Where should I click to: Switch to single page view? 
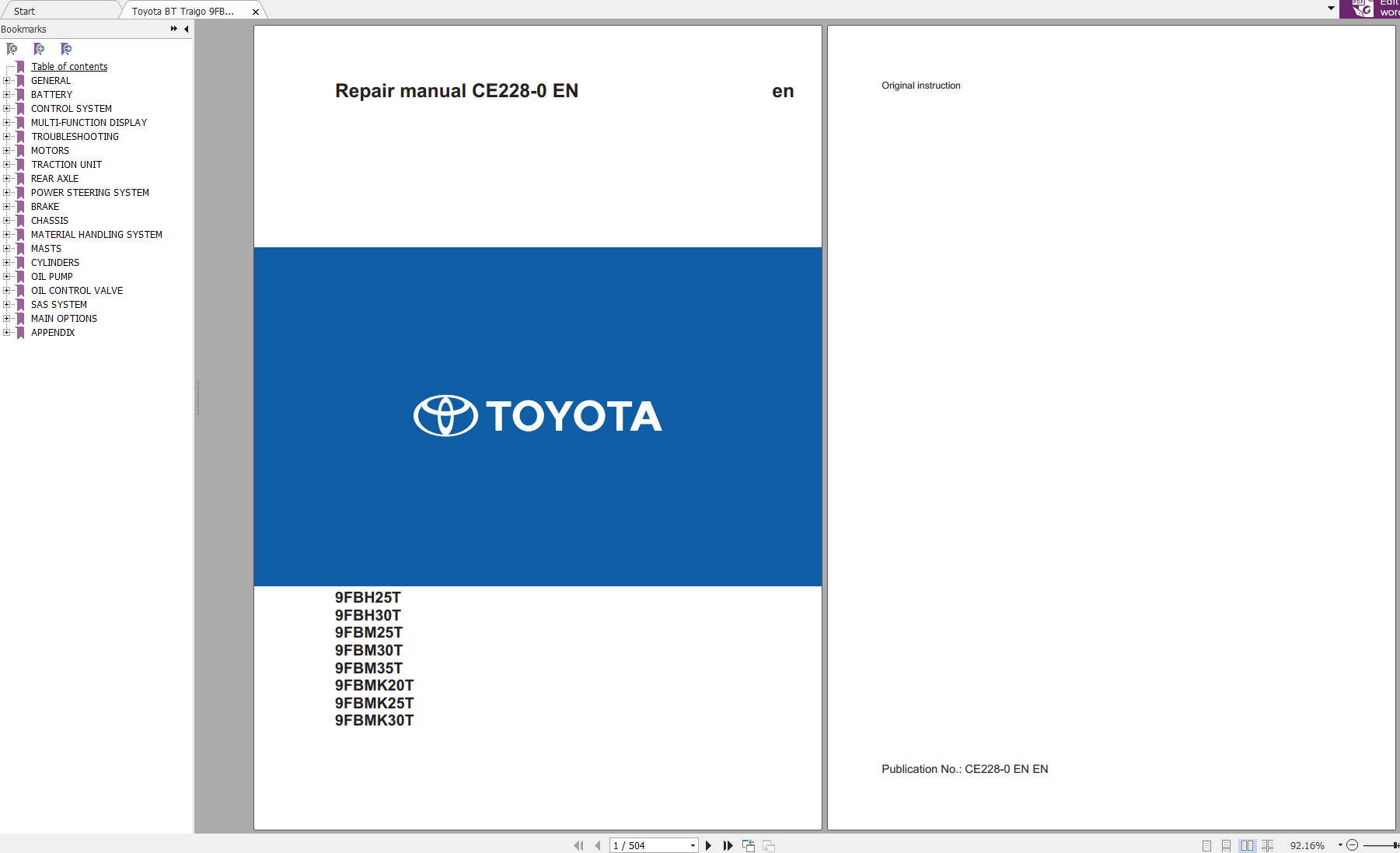[1206, 845]
